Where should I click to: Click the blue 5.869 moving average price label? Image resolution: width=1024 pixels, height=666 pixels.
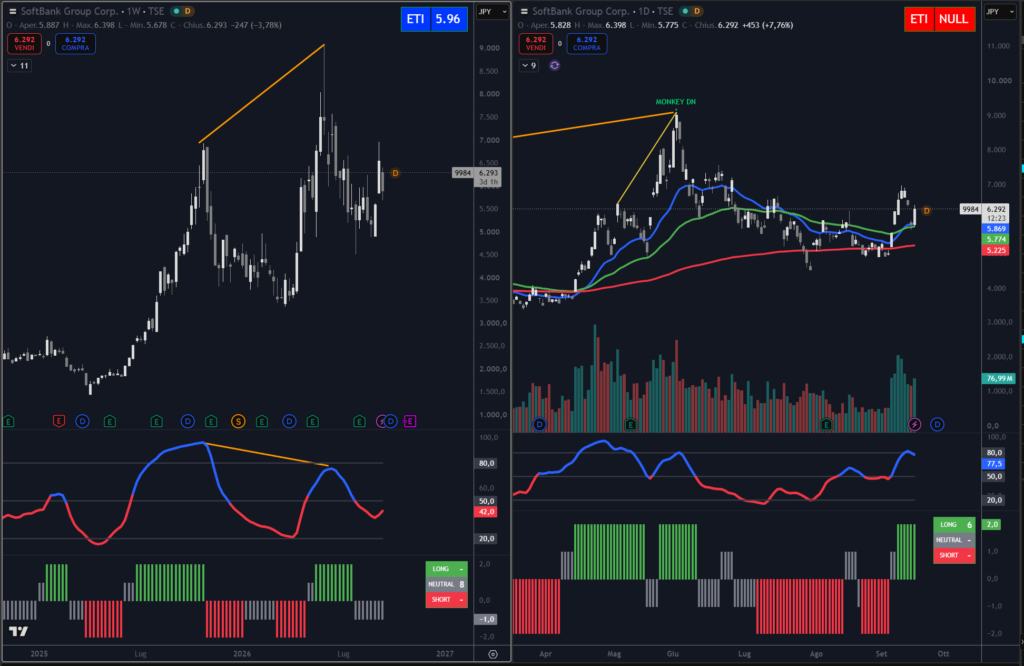[x=996, y=229]
